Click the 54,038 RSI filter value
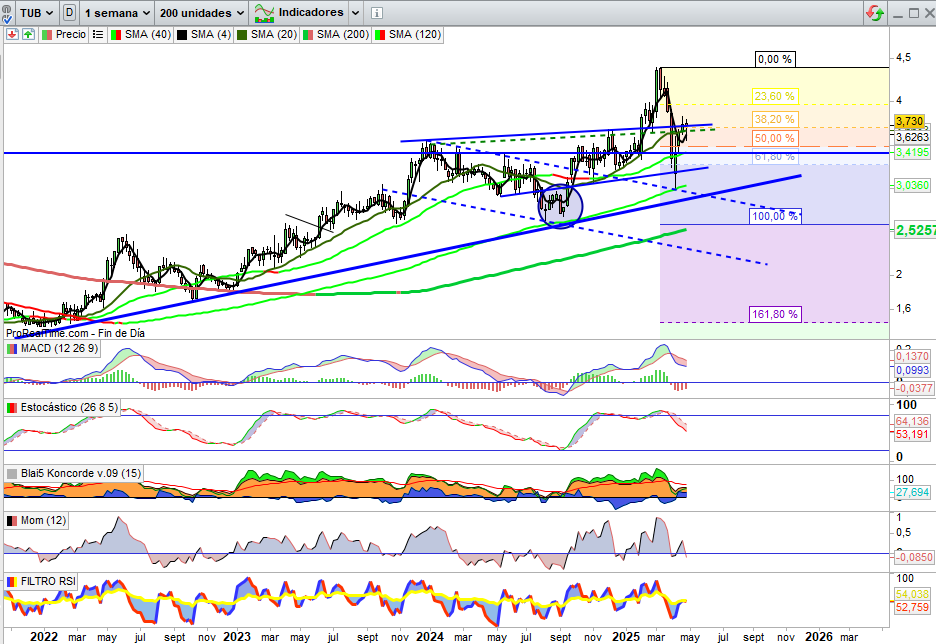 [912, 594]
